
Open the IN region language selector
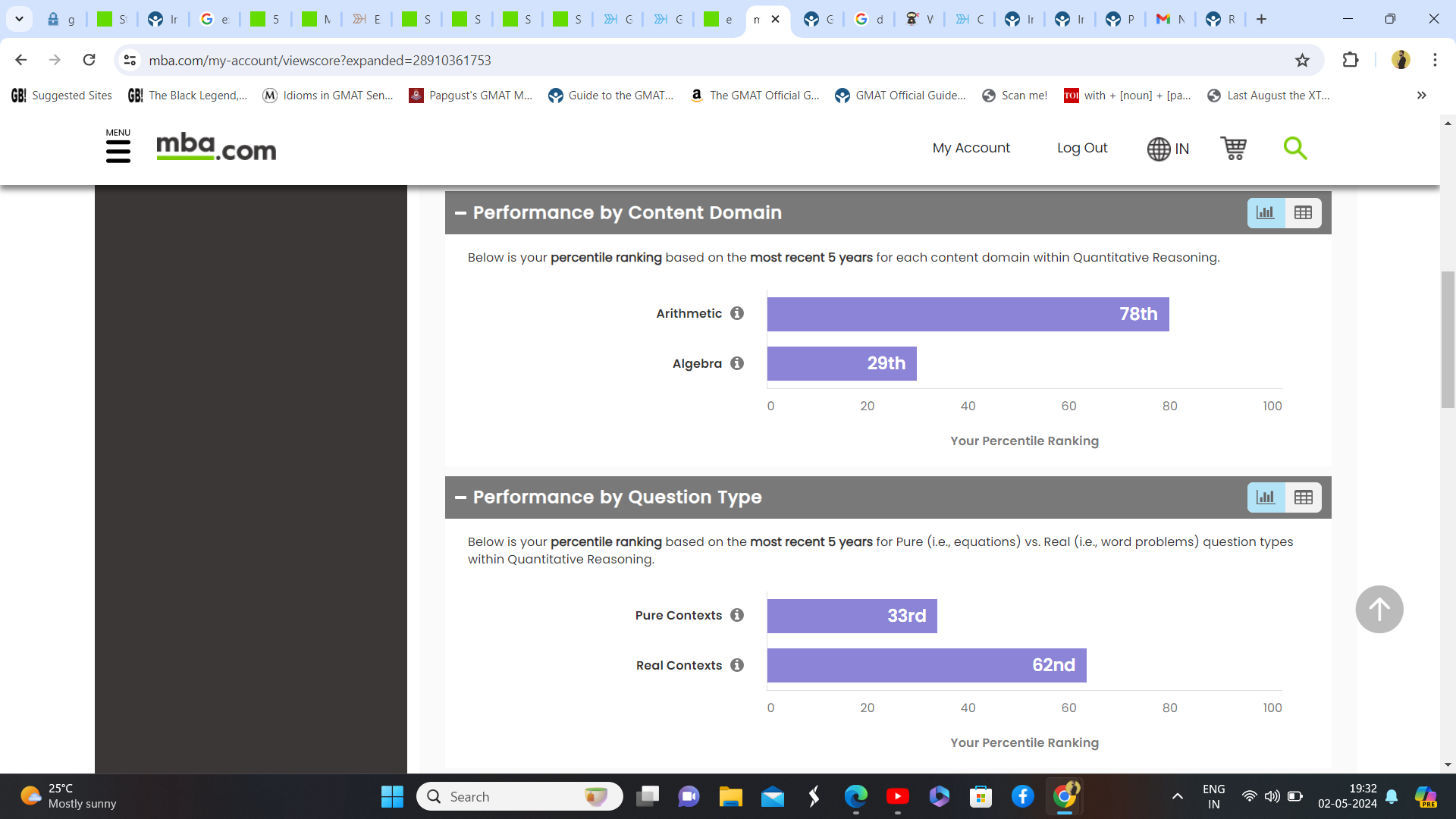1168,149
